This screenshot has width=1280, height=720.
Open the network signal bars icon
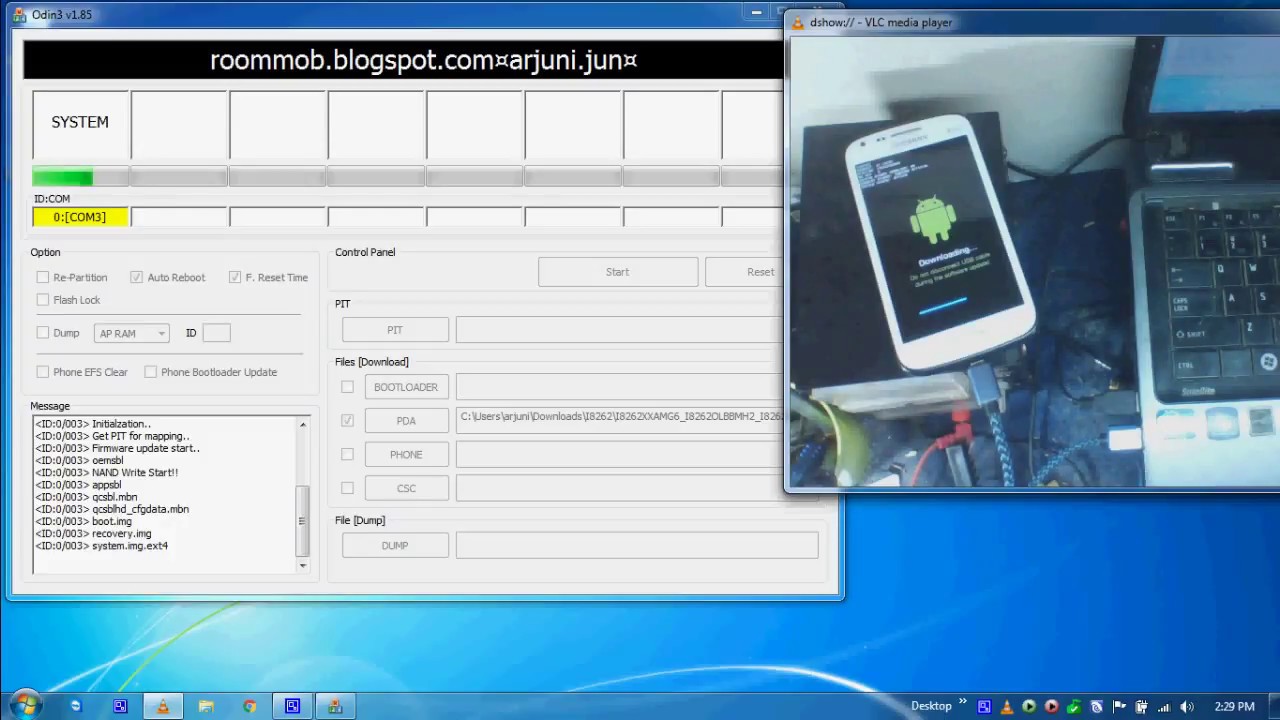tap(1164, 706)
